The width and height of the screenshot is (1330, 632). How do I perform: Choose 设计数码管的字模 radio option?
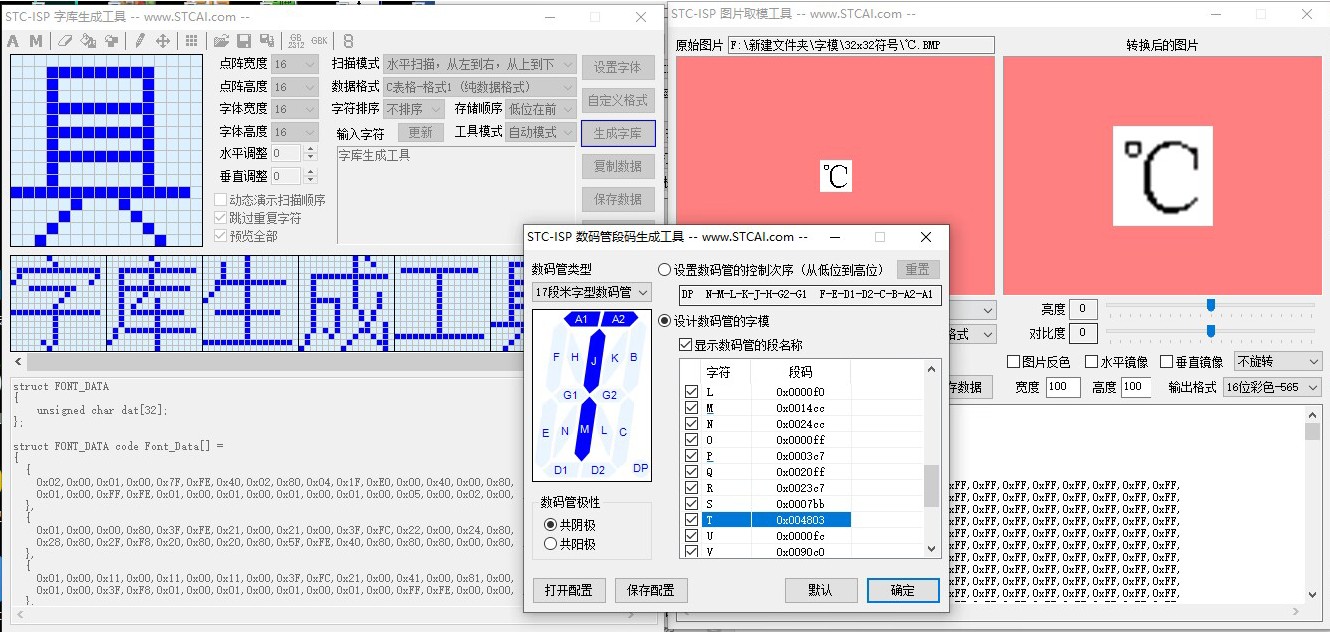click(665, 321)
